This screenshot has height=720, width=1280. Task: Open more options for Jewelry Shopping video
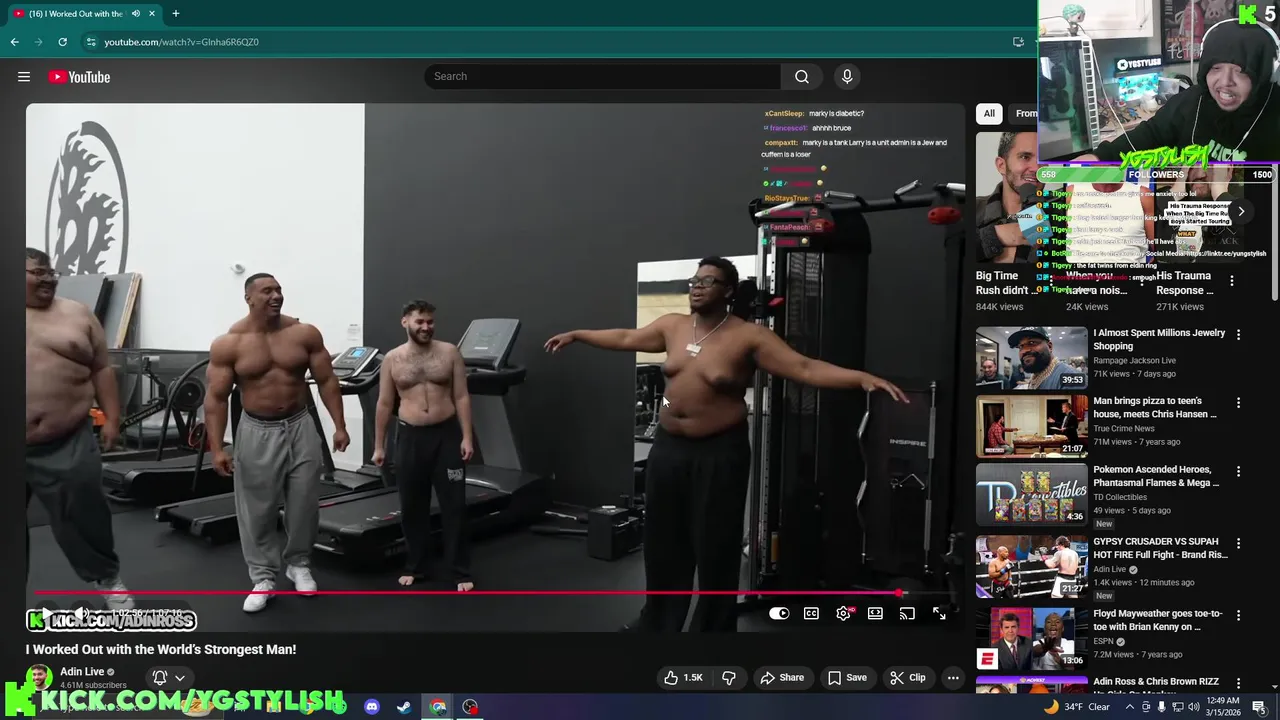[1238, 334]
